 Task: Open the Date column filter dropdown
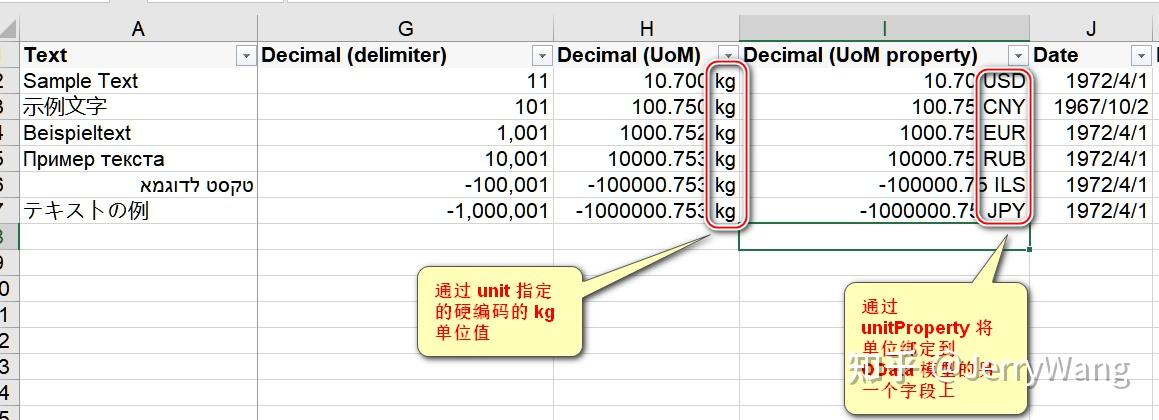click(x=1139, y=56)
